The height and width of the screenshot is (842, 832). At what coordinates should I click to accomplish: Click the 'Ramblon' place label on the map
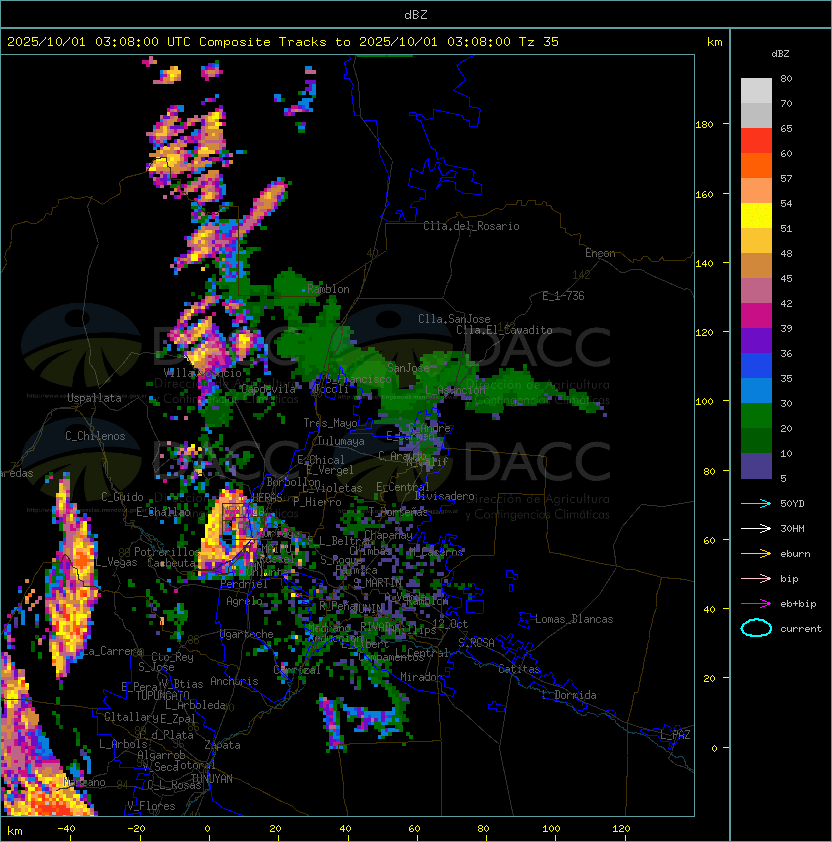pos(328,289)
